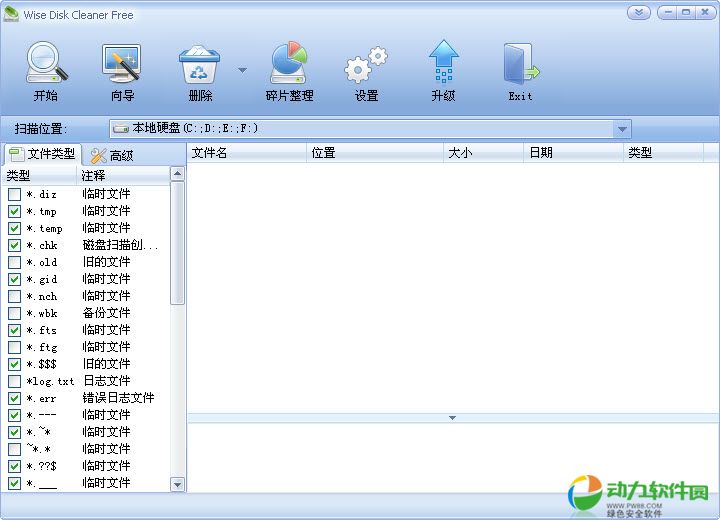Sort results by 文件名 column header
Image resolution: width=720 pixels, height=520 pixels.
pyautogui.click(x=246, y=153)
